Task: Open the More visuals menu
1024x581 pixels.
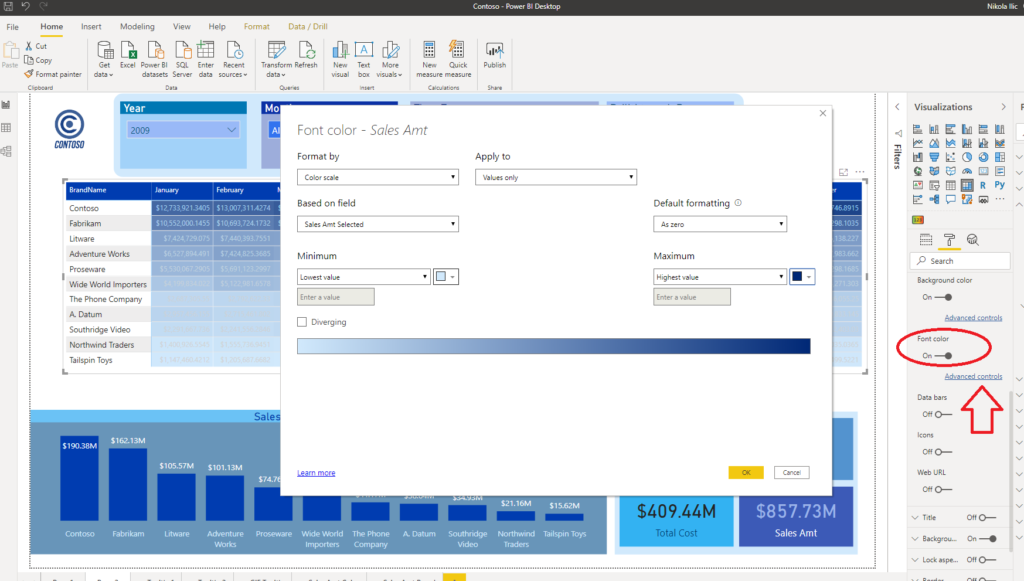Action: point(390,59)
